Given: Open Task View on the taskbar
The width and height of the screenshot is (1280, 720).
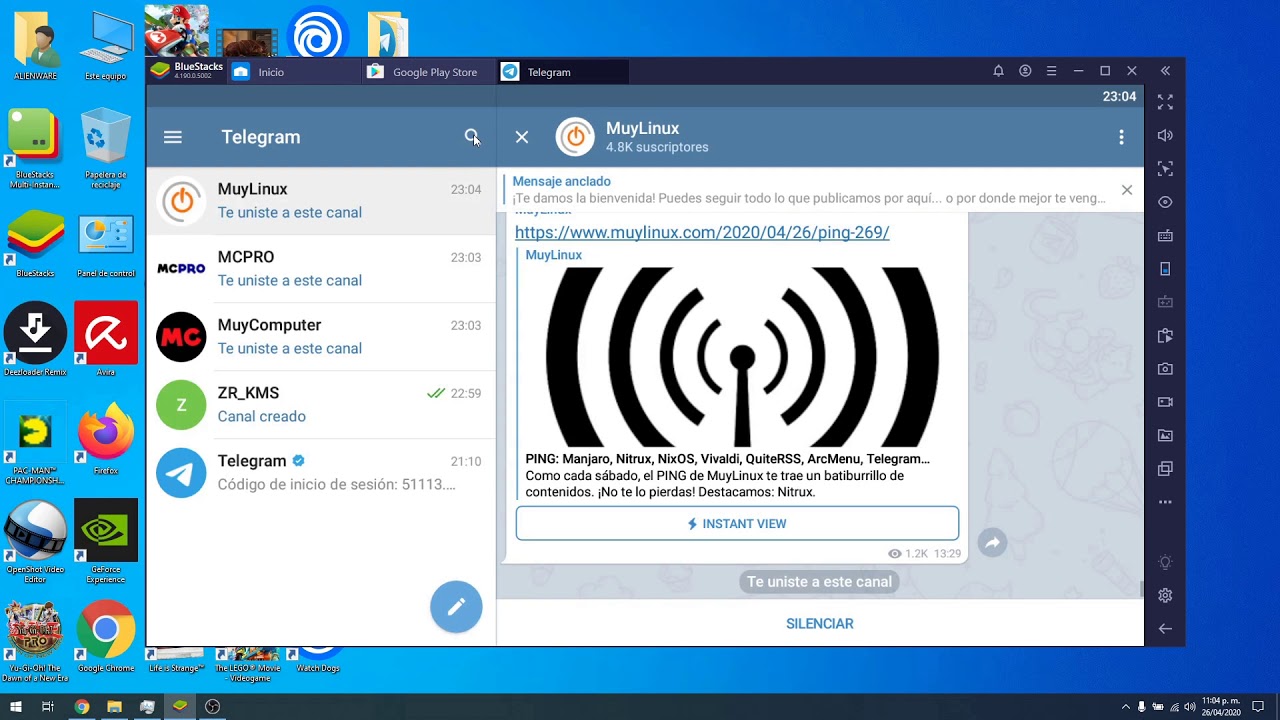Looking at the screenshot, I should (48, 707).
